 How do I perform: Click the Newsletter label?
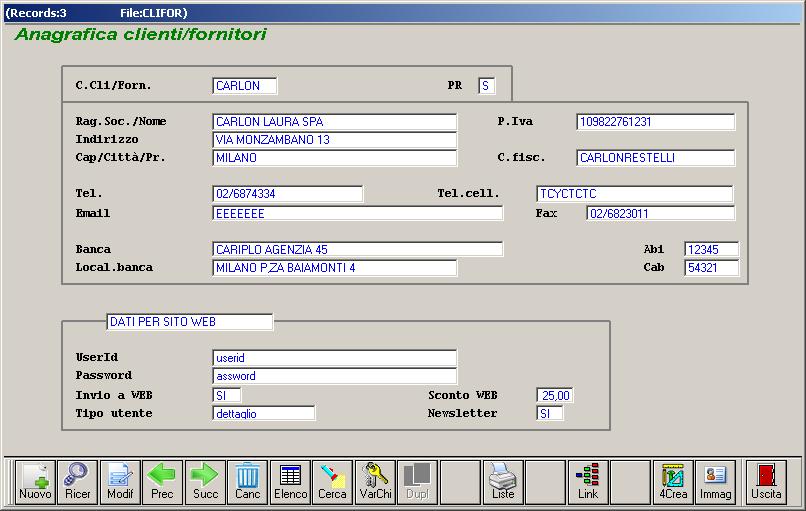click(x=462, y=413)
